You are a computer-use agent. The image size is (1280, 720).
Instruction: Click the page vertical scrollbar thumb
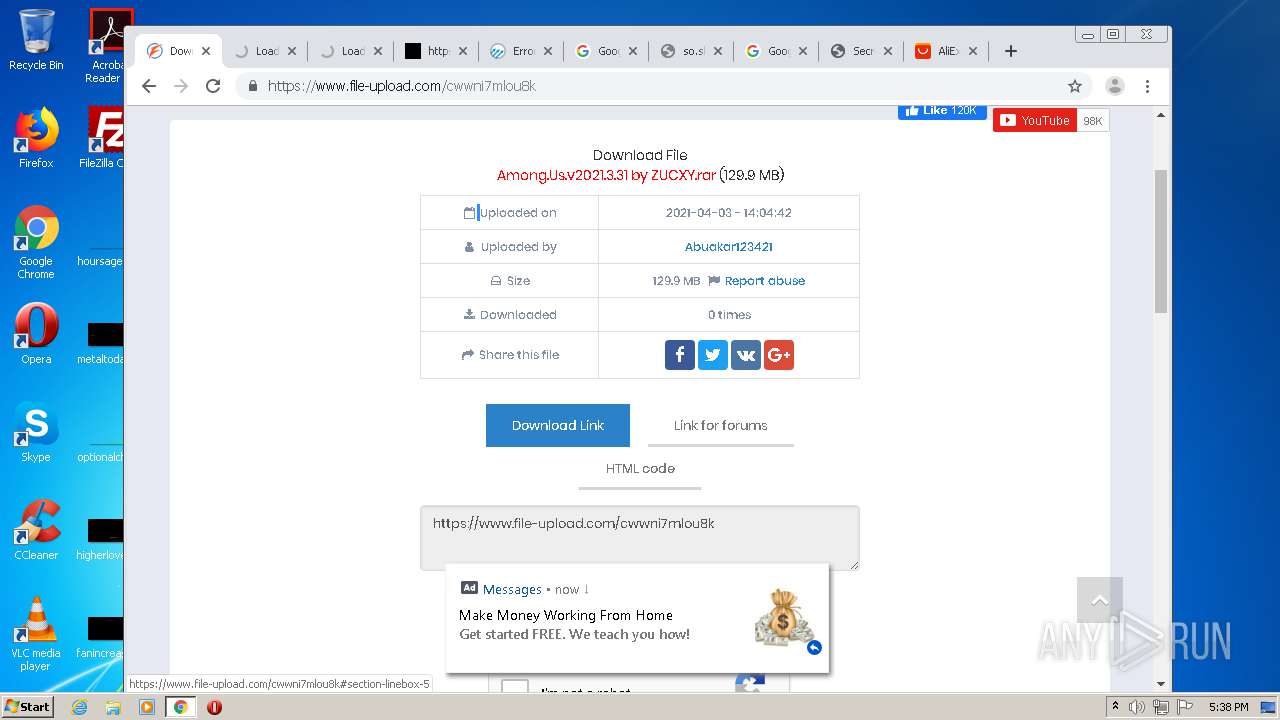click(x=1161, y=241)
